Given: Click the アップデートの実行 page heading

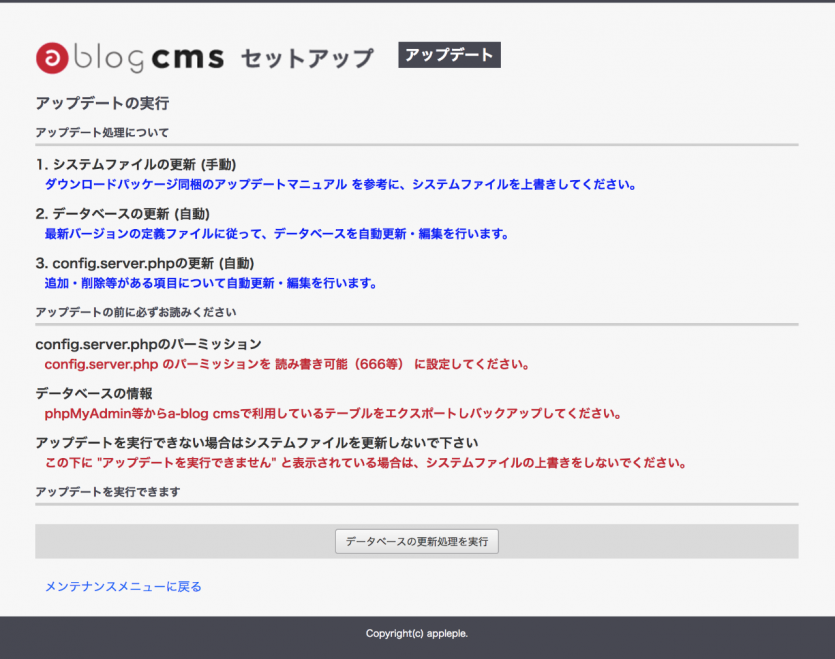Looking at the screenshot, I should tap(102, 104).
